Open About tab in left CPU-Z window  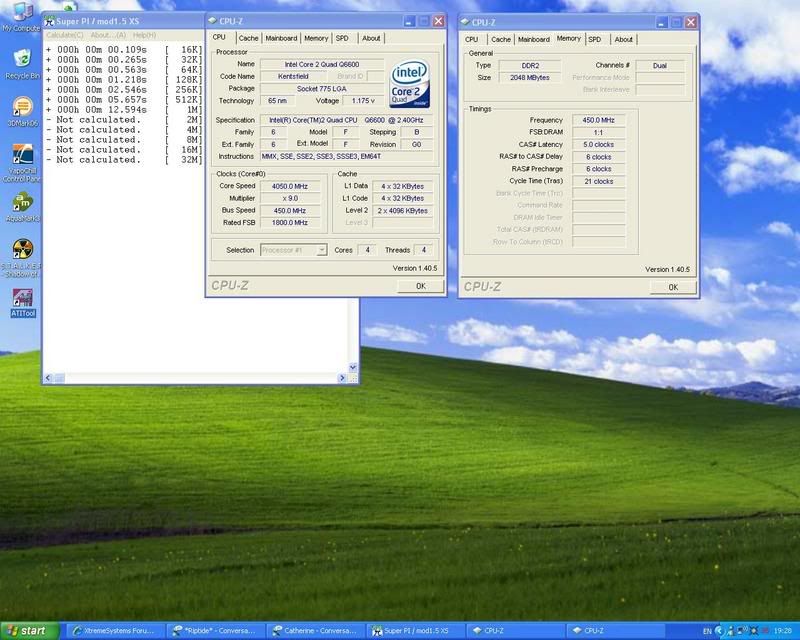tap(371, 38)
